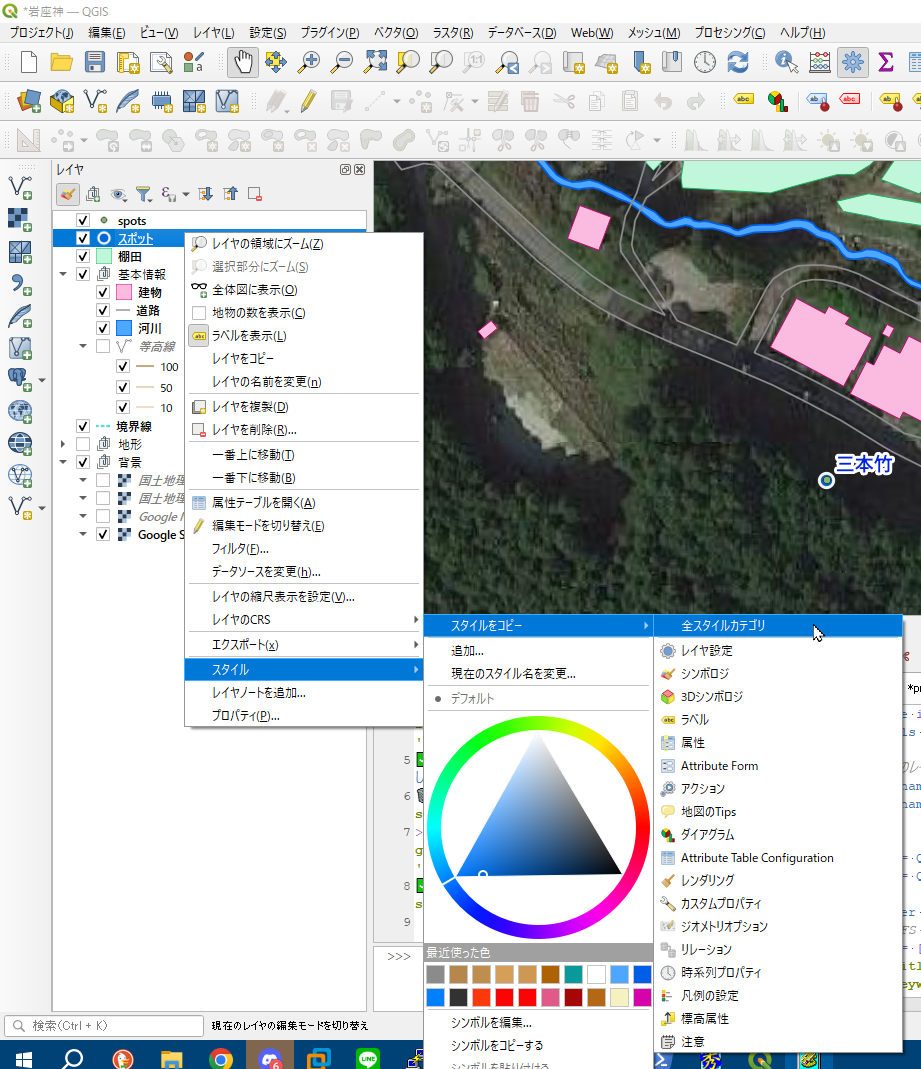Open the プロセシング menu
Screen dimensions: 921x1069
click(729, 33)
